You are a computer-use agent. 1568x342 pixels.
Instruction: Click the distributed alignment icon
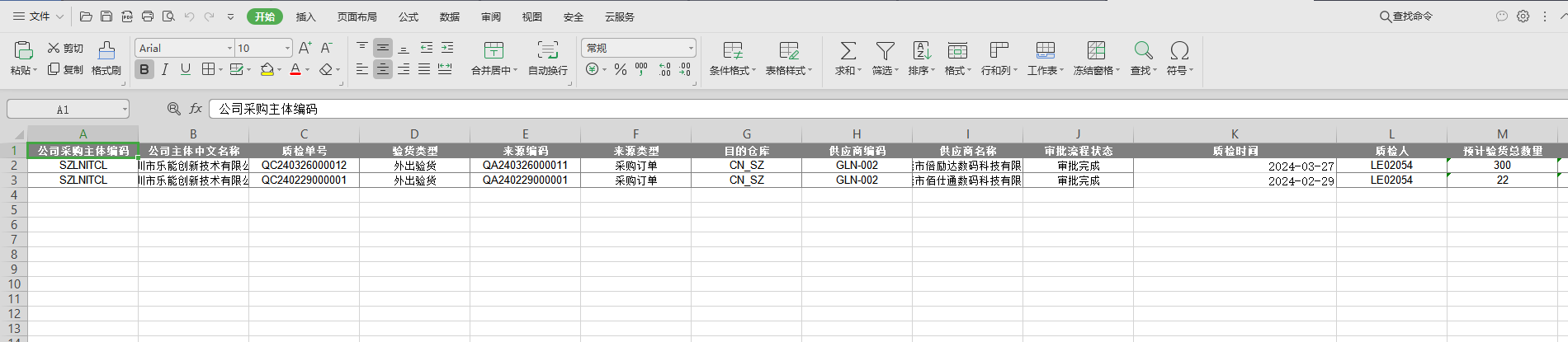coord(445,69)
